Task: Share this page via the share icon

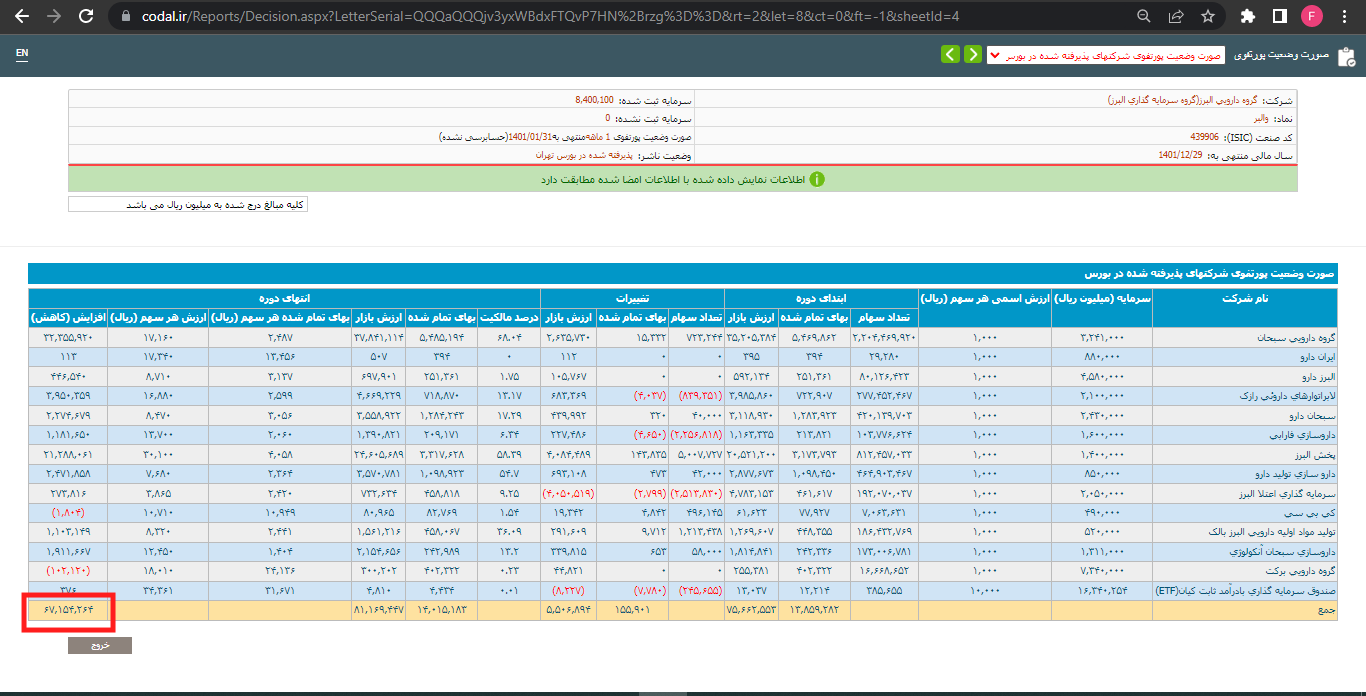Action: coord(1175,16)
